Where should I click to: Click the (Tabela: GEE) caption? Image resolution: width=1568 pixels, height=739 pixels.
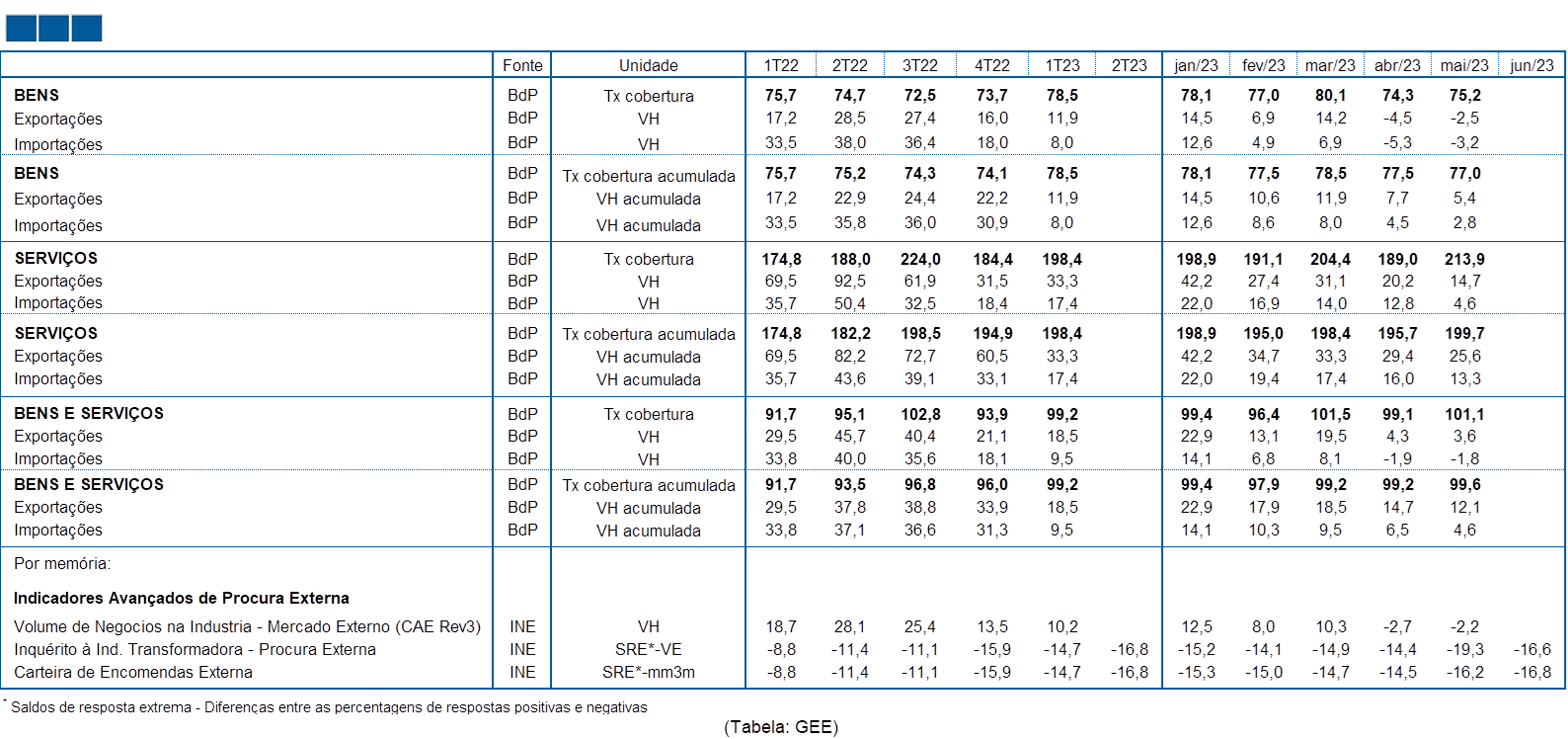click(781, 727)
